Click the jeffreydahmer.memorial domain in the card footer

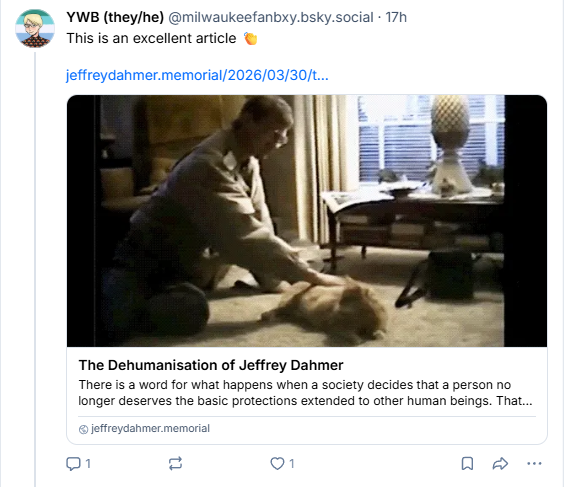coord(150,428)
